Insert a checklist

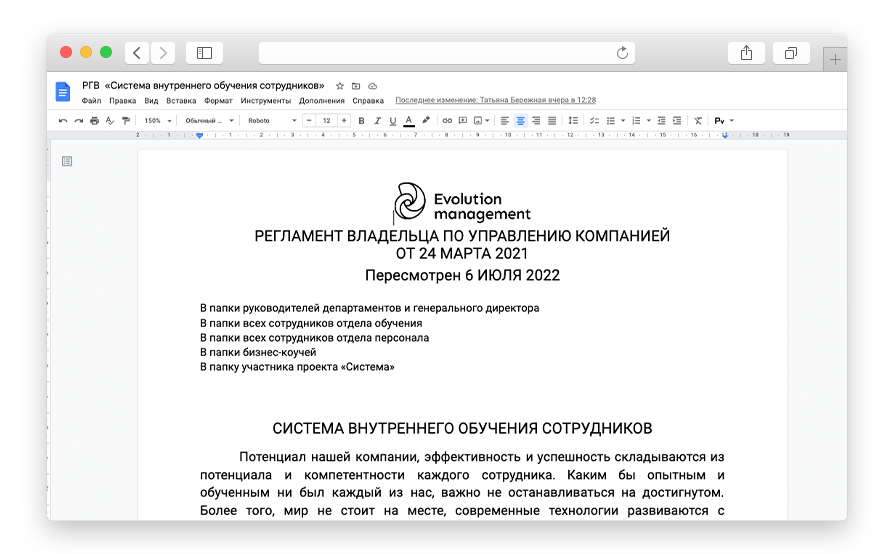[594, 121]
